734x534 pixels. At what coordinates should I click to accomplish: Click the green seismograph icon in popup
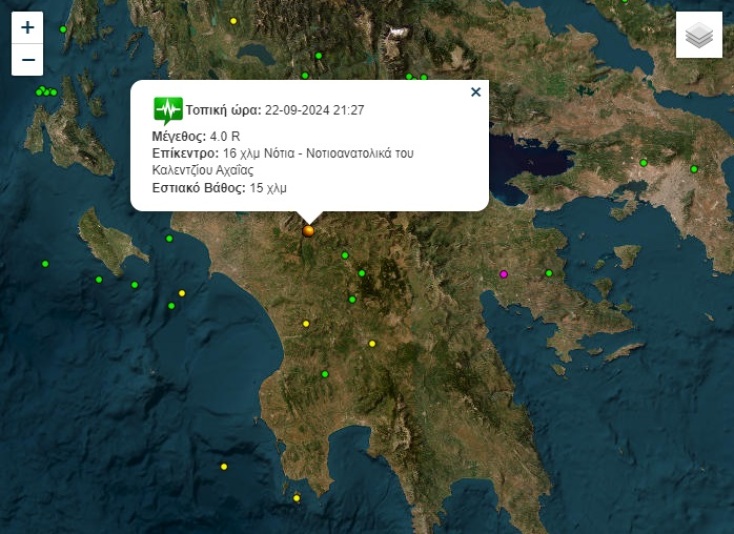167,109
